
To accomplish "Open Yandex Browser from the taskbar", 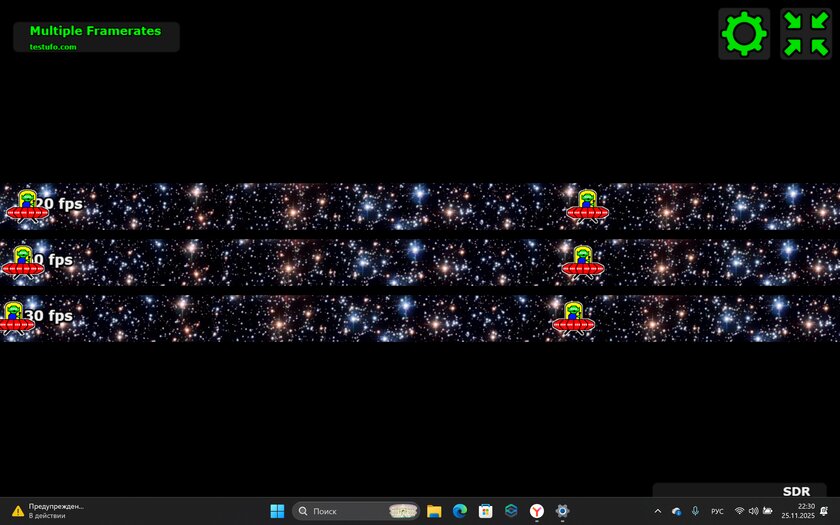I will 537,511.
